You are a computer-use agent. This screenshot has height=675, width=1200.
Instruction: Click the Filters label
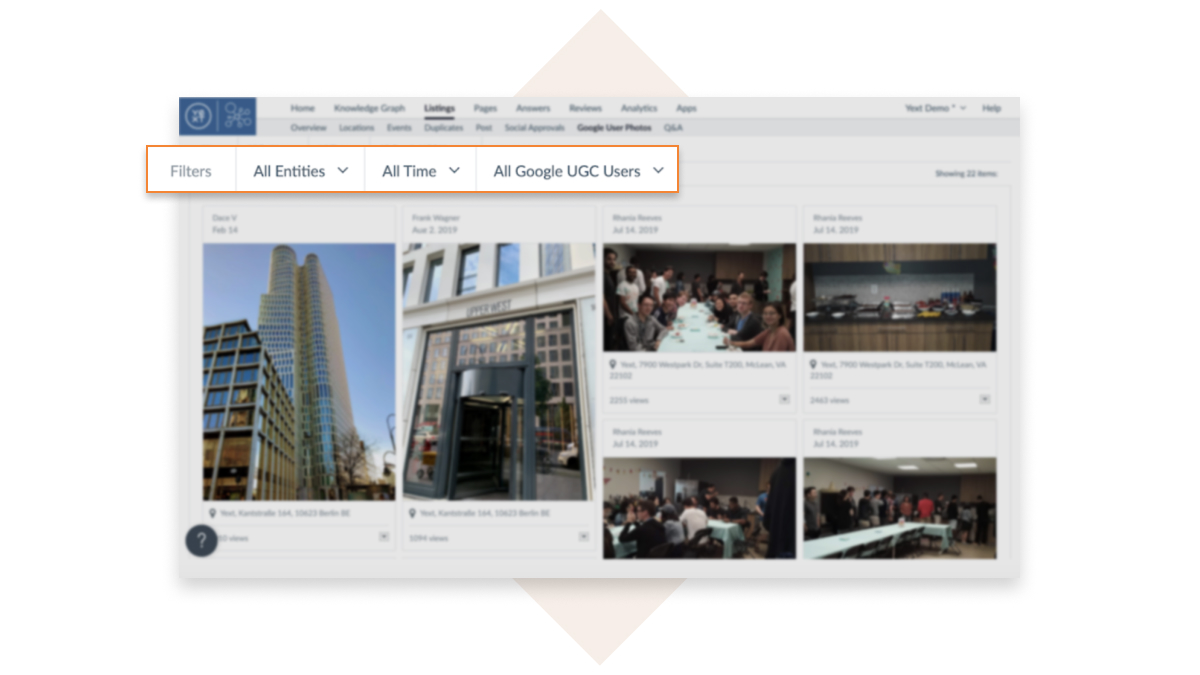190,171
